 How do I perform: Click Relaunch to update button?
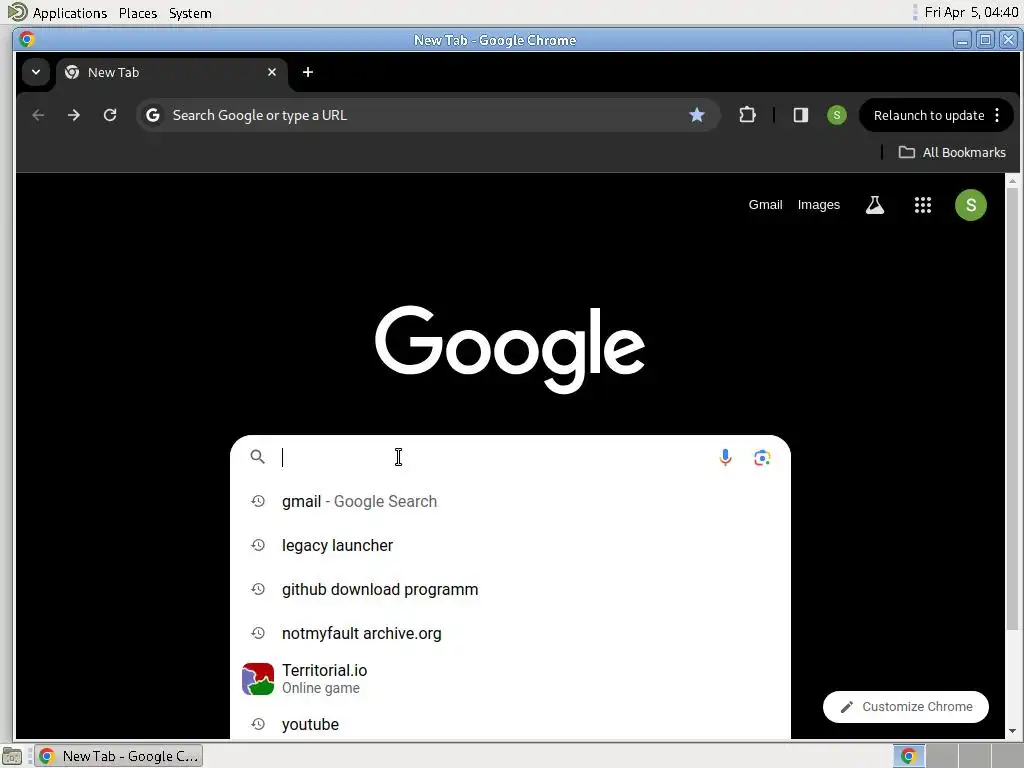[x=929, y=116]
